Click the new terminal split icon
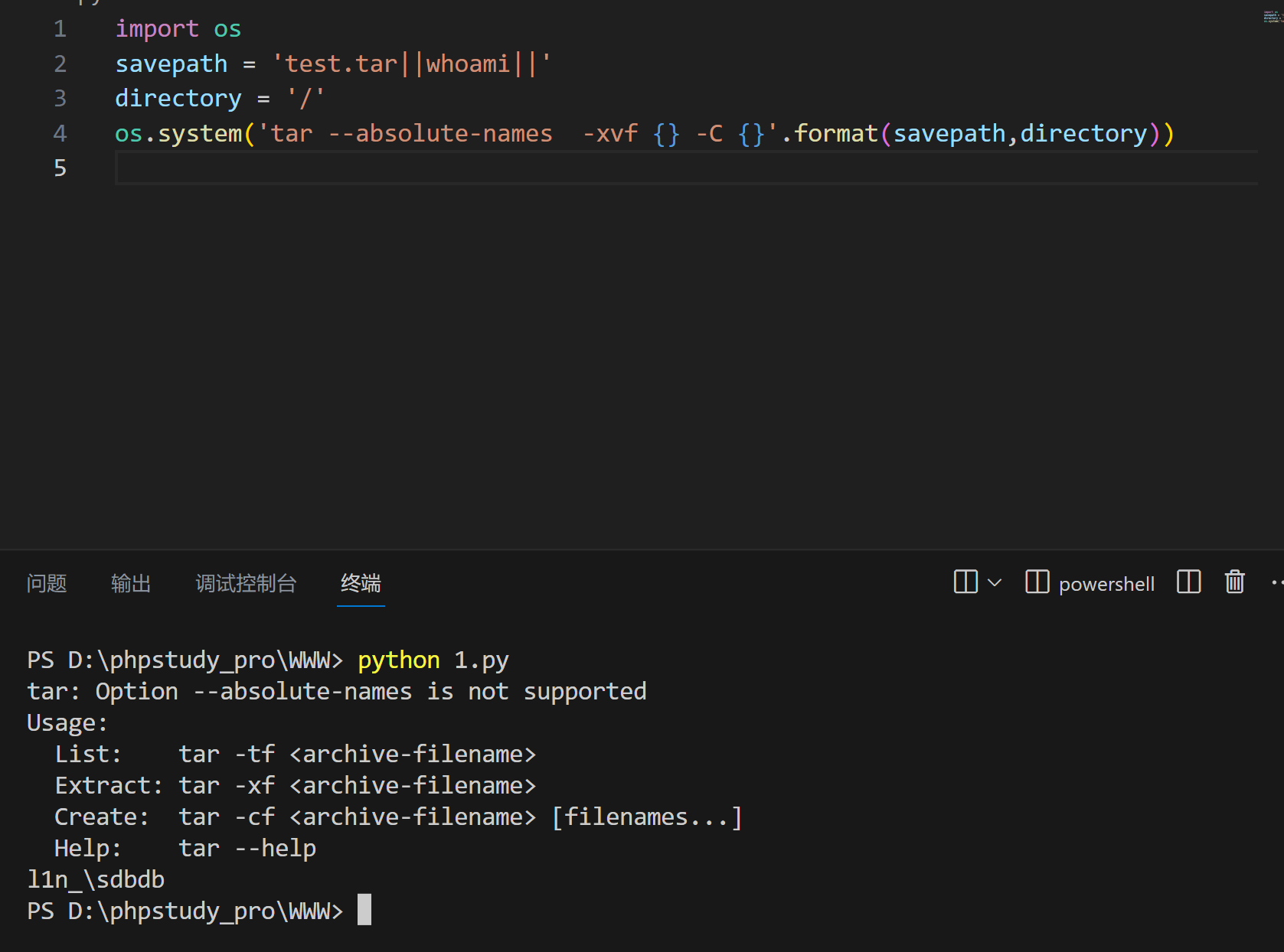The height and width of the screenshot is (952, 1284). click(x=965, y=582)
